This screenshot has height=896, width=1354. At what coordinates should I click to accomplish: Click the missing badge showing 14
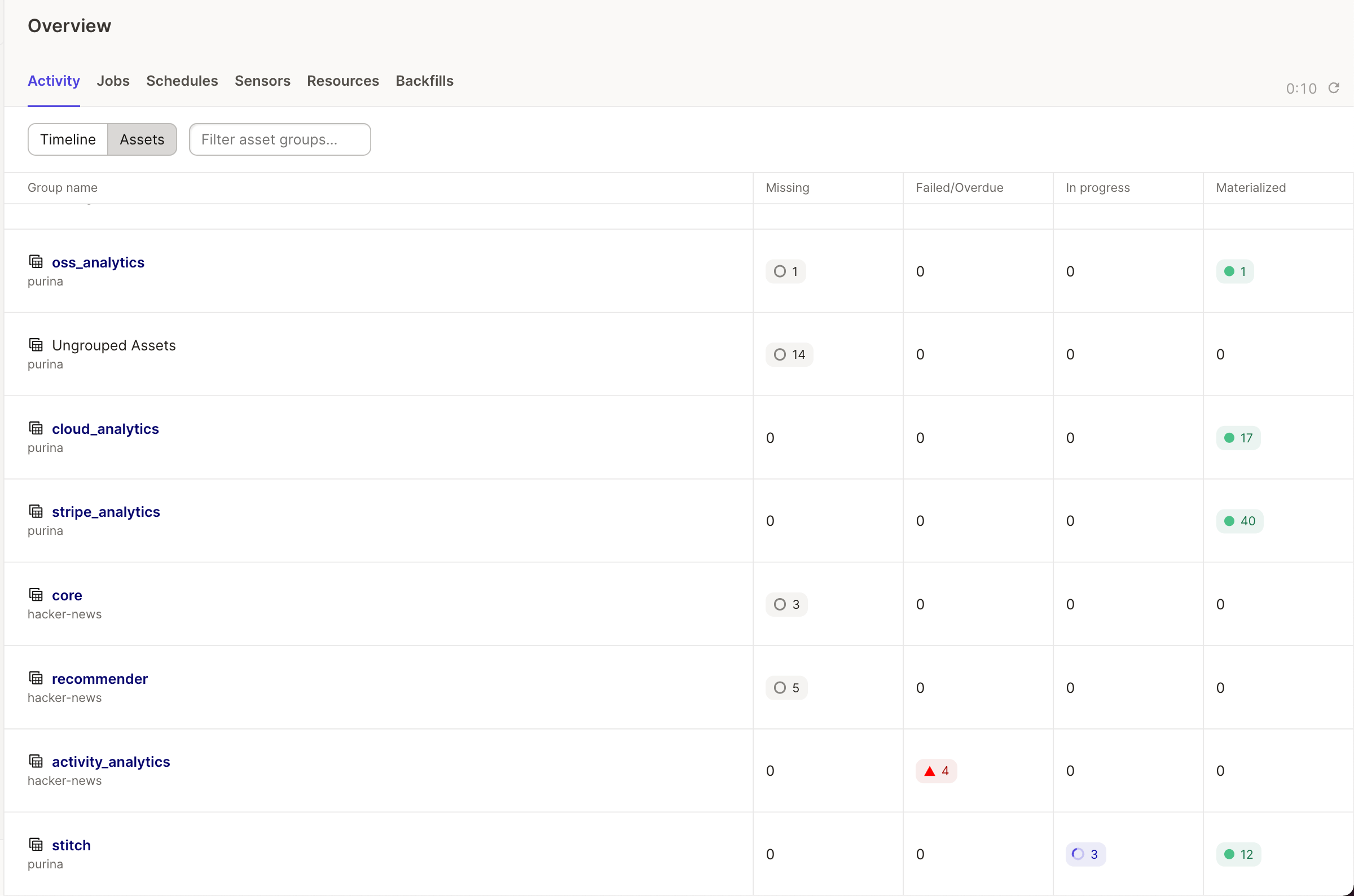789,354
